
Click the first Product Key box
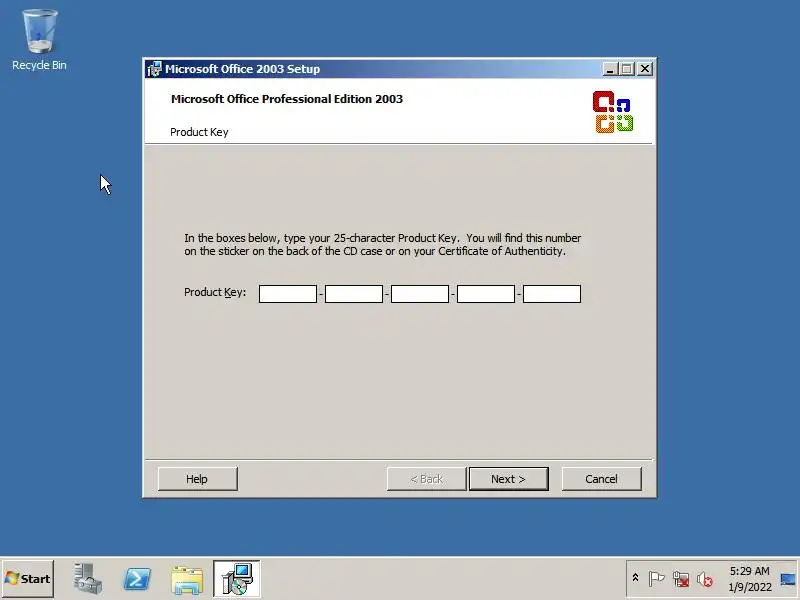pos(288,294)
